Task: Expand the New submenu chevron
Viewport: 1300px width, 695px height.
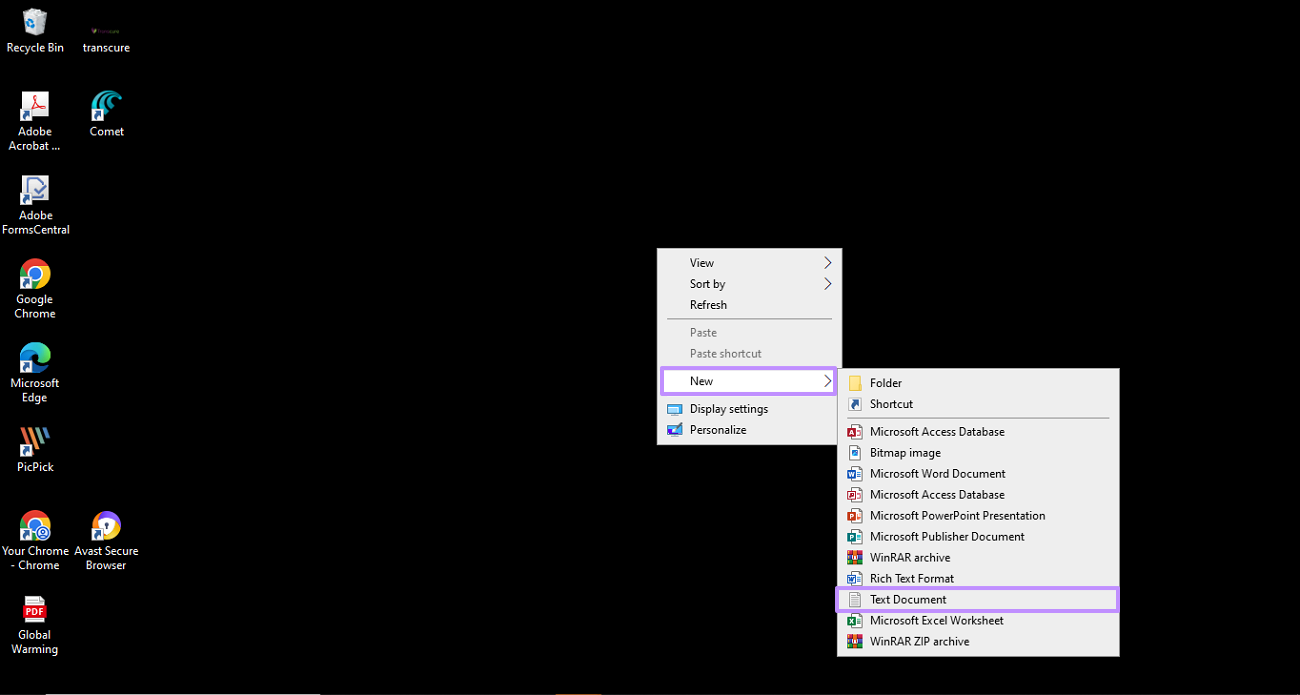Action: (x=826, y=381)
